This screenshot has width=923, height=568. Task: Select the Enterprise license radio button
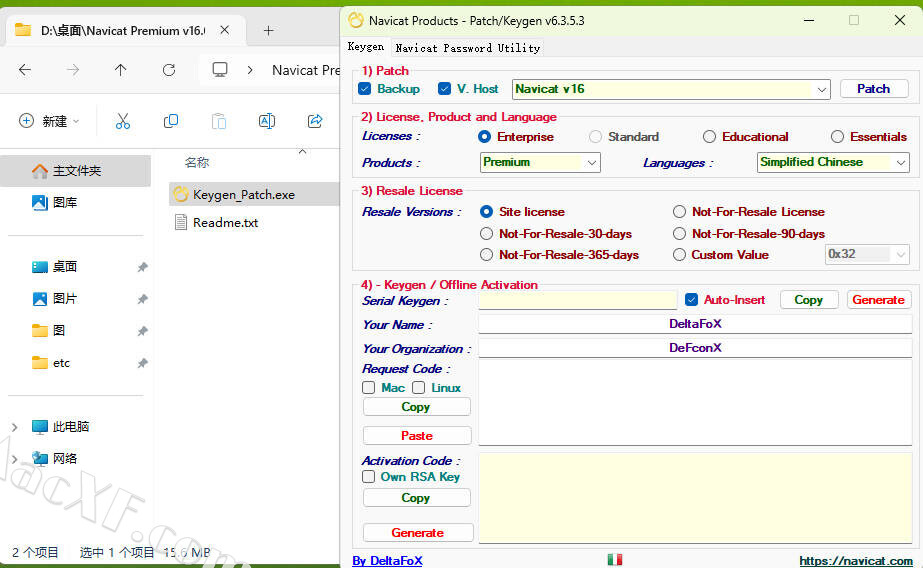coord(484,137)
